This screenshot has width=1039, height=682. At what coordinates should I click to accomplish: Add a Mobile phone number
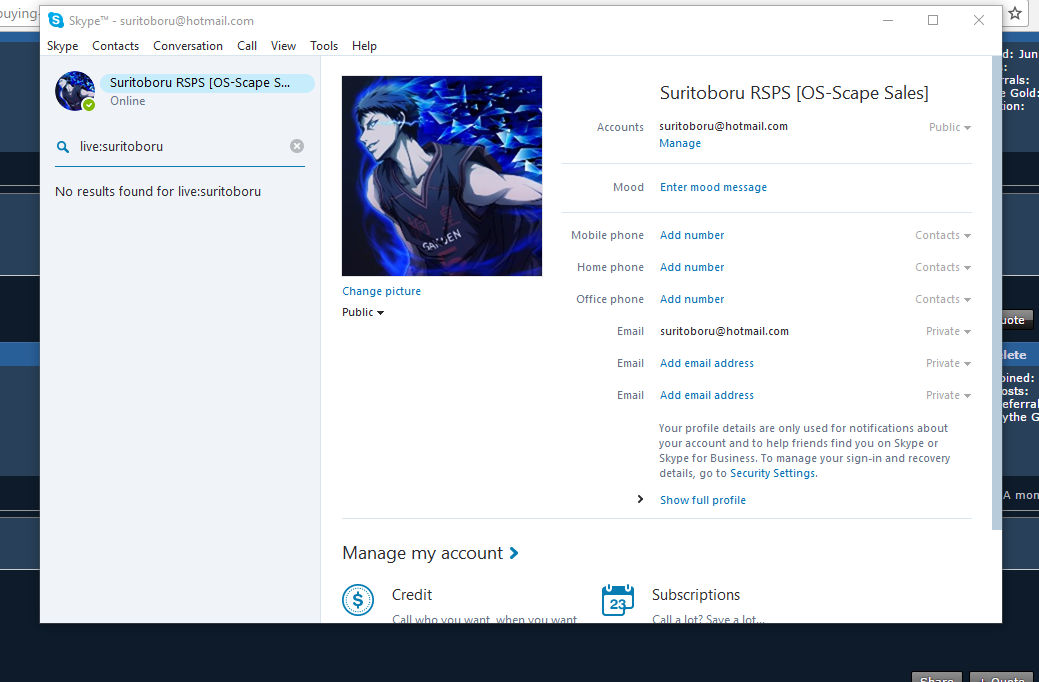(692, 235)
